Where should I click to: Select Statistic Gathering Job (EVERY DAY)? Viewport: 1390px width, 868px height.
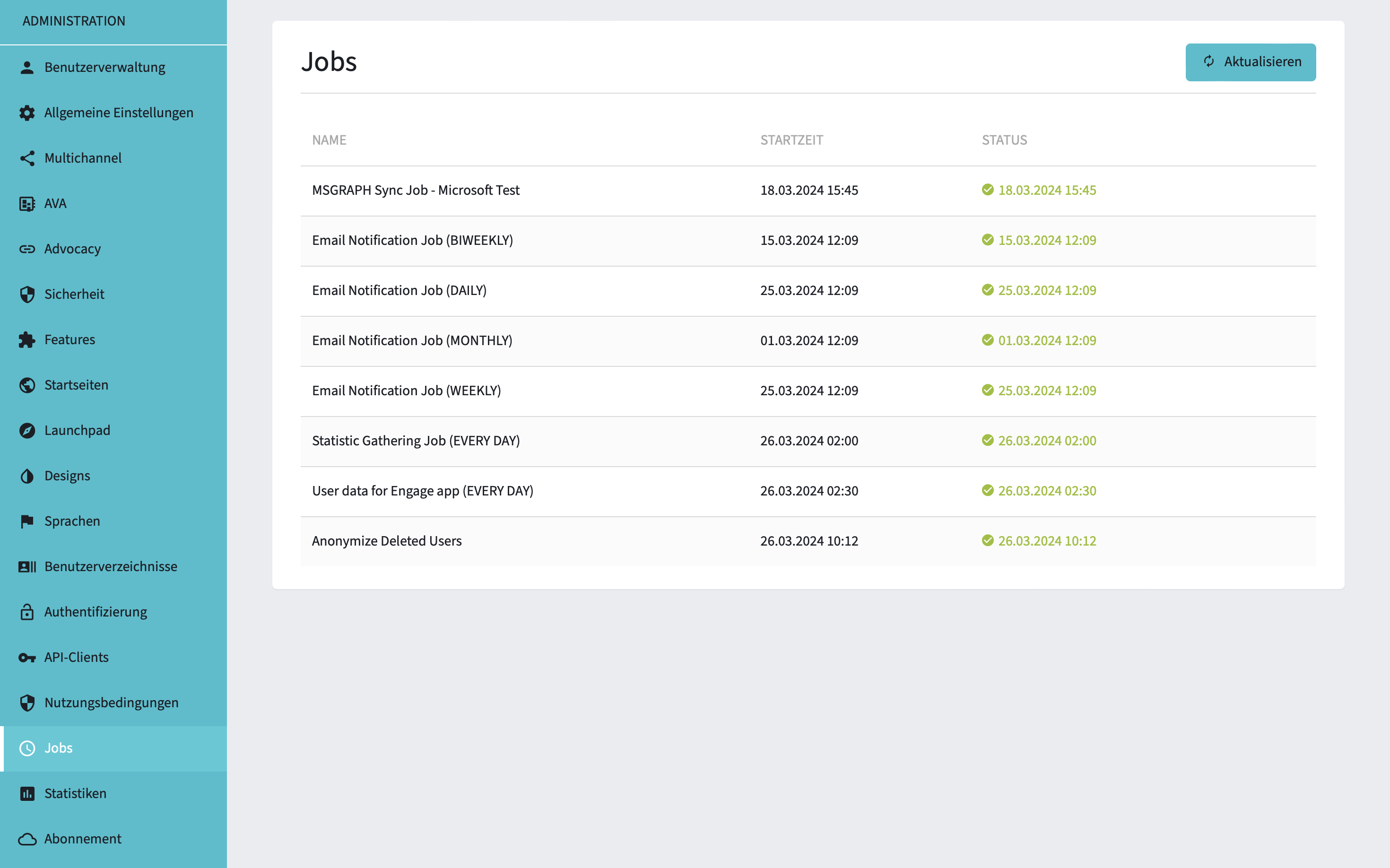416,440
